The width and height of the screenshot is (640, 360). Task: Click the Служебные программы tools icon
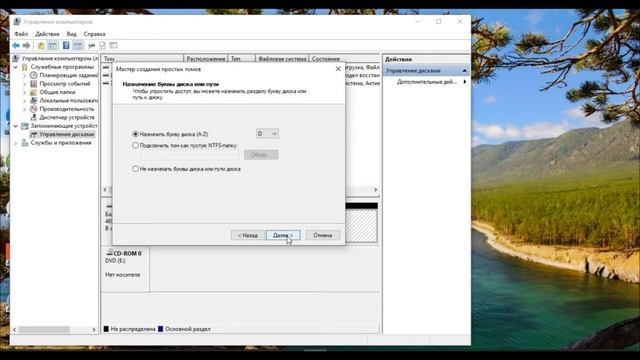[25, 67]
